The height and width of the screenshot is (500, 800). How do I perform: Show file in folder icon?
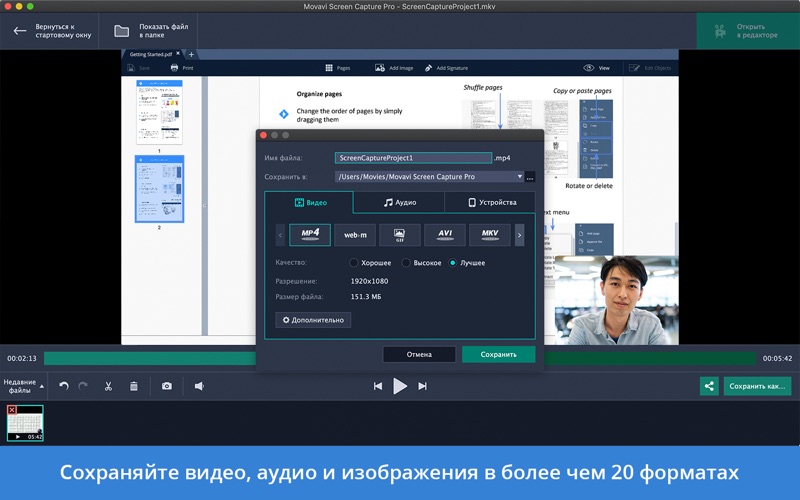121,31
